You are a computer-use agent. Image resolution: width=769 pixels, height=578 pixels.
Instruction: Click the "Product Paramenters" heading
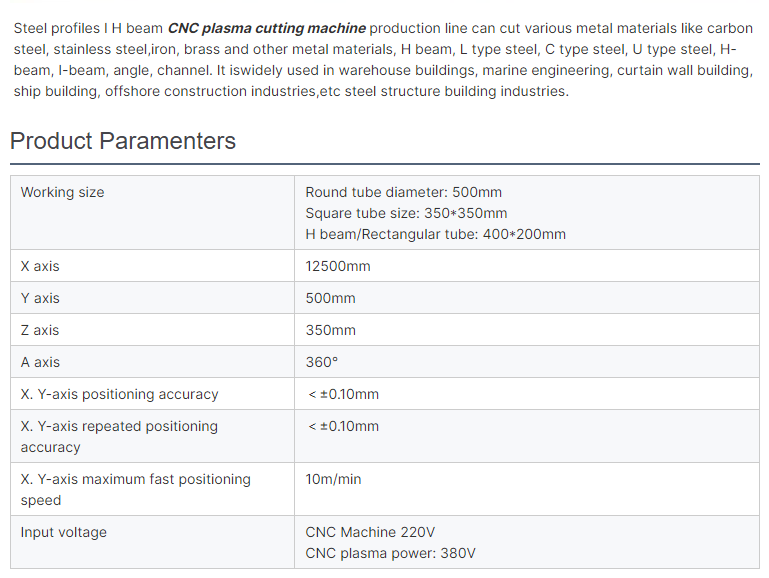[123, 141]
